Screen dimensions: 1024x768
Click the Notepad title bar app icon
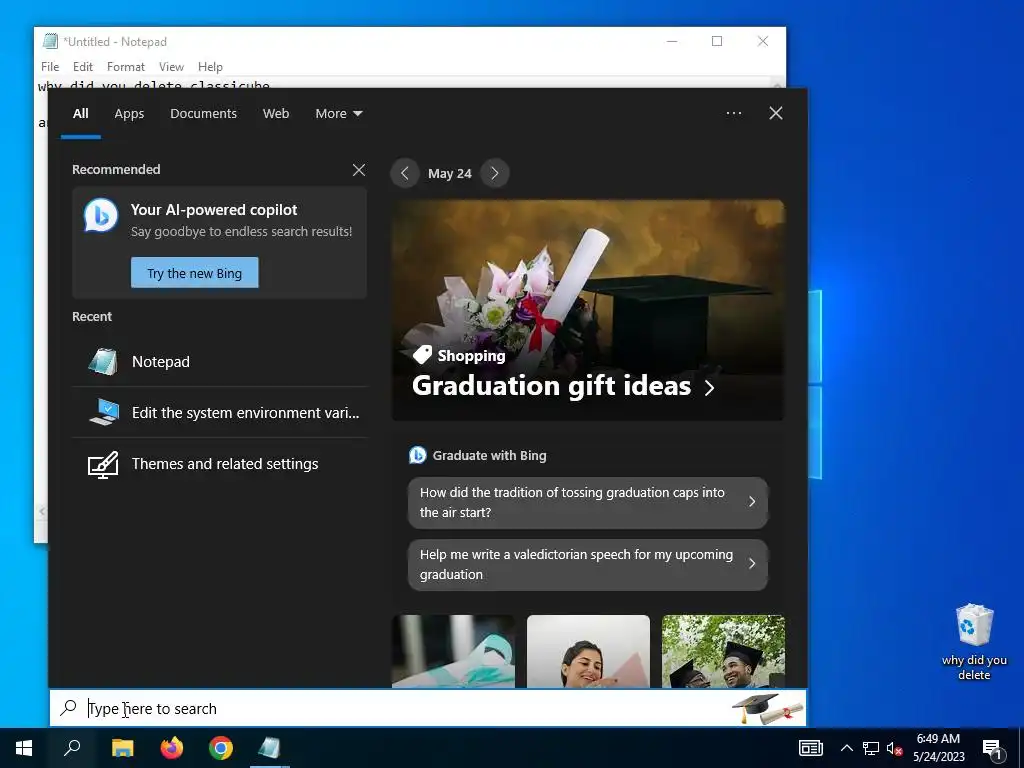coord(50,41)
